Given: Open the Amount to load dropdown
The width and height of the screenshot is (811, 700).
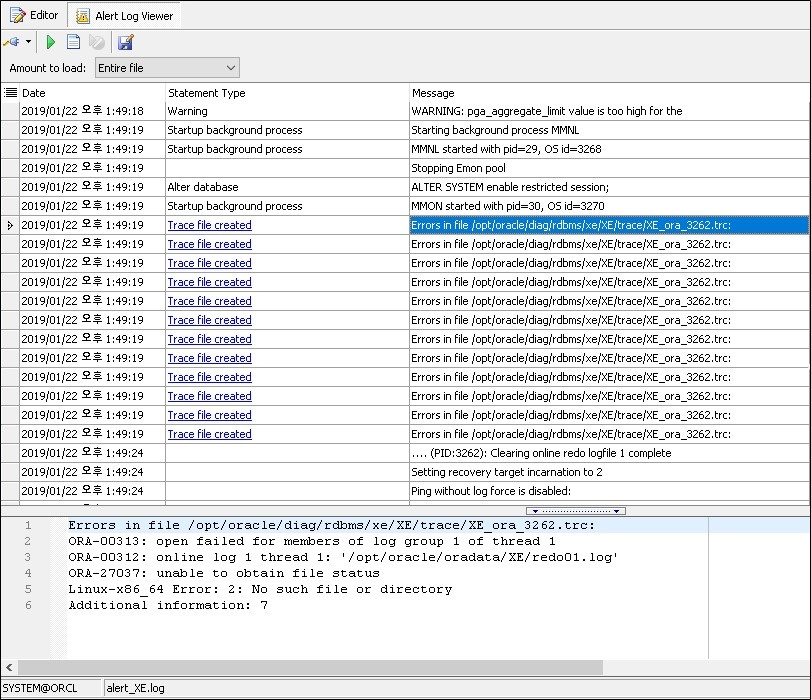Looking at the screenshot, I should (232, 67).
